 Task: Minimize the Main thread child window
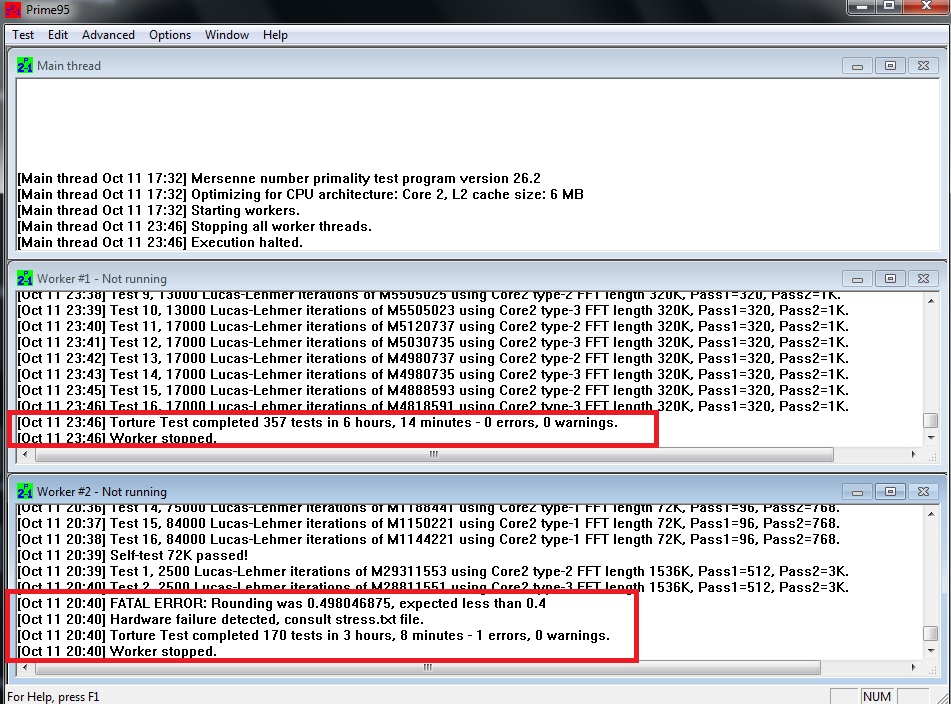point(857,65)
